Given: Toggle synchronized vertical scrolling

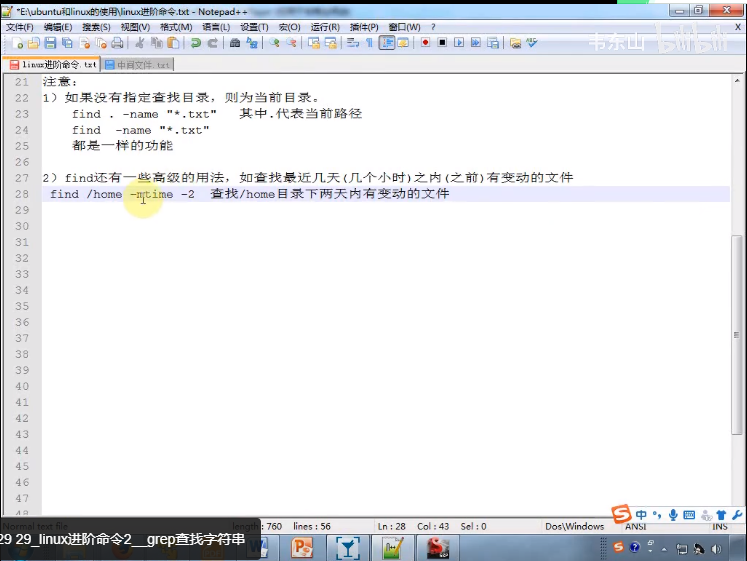Looking at the screenshot, I should click(x=313, y=43).
